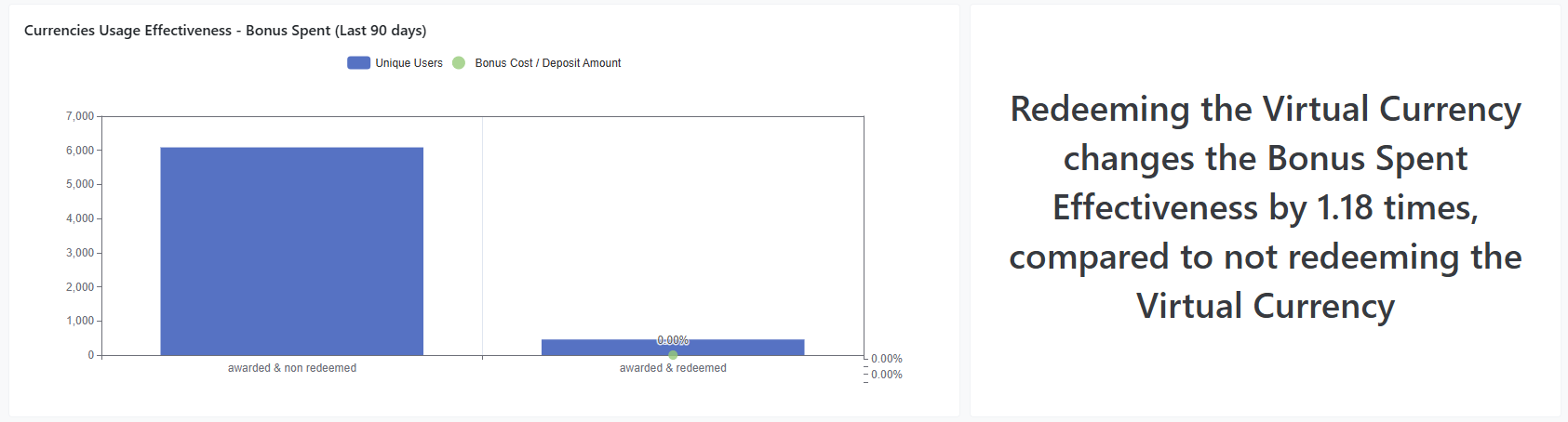Click the Currencies Usage Effectiveness chart title
This screenshot has width=1568, height=422.
click(x=225, y=31)
